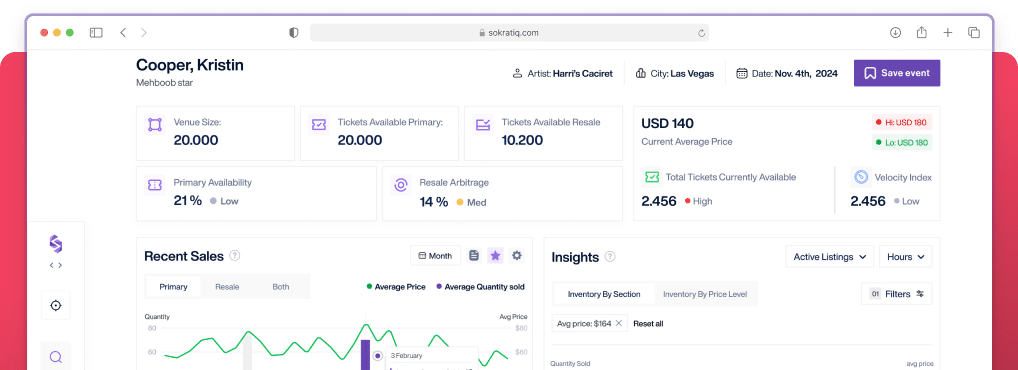Go back with the browser back arrow

[123, 32]
